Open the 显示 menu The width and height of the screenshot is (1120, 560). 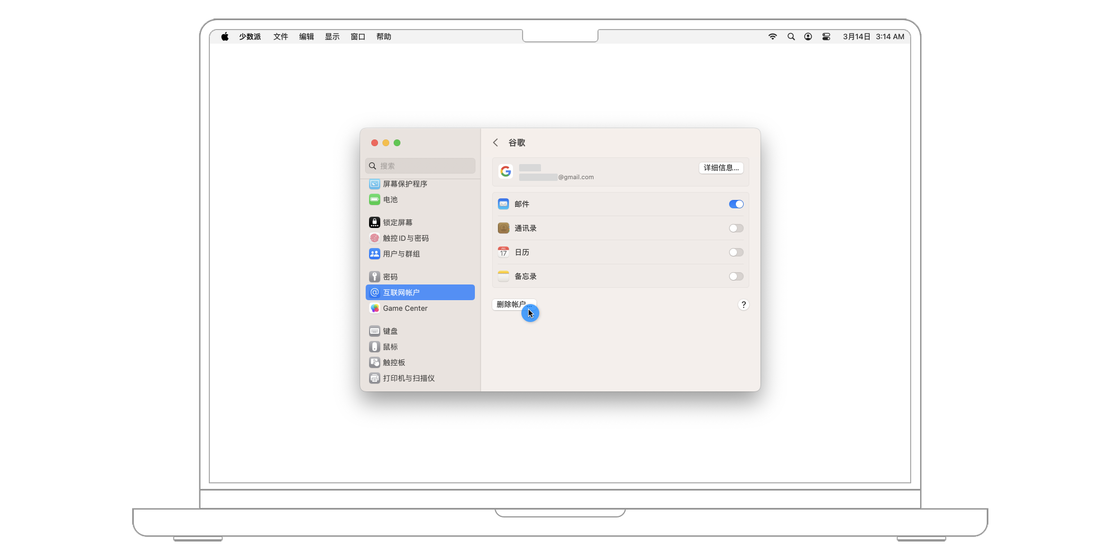[332, 36]
